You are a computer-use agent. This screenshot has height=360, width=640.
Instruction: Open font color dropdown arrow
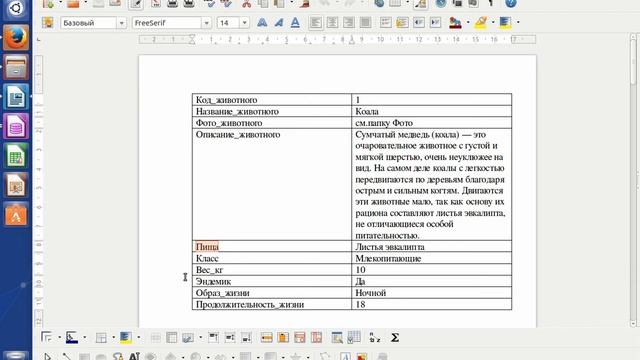[468, 22]
